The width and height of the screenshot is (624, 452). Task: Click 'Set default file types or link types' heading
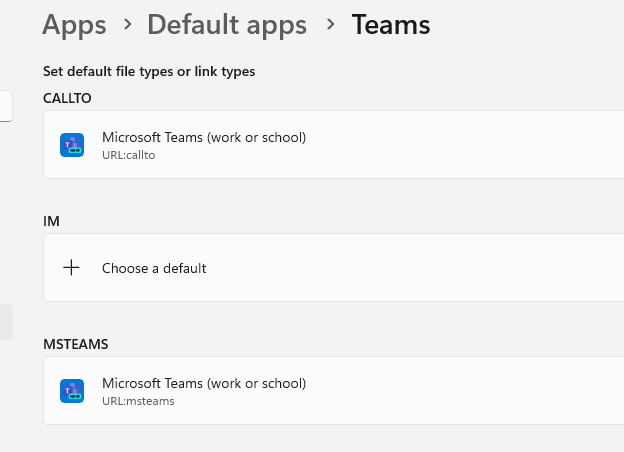pyautogui.click(x=149, y=72)
